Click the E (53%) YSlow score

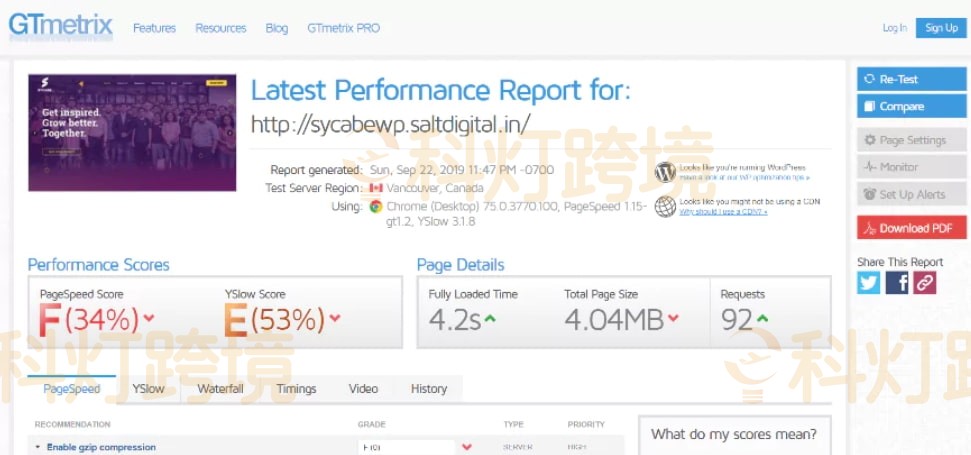(274, 319)
